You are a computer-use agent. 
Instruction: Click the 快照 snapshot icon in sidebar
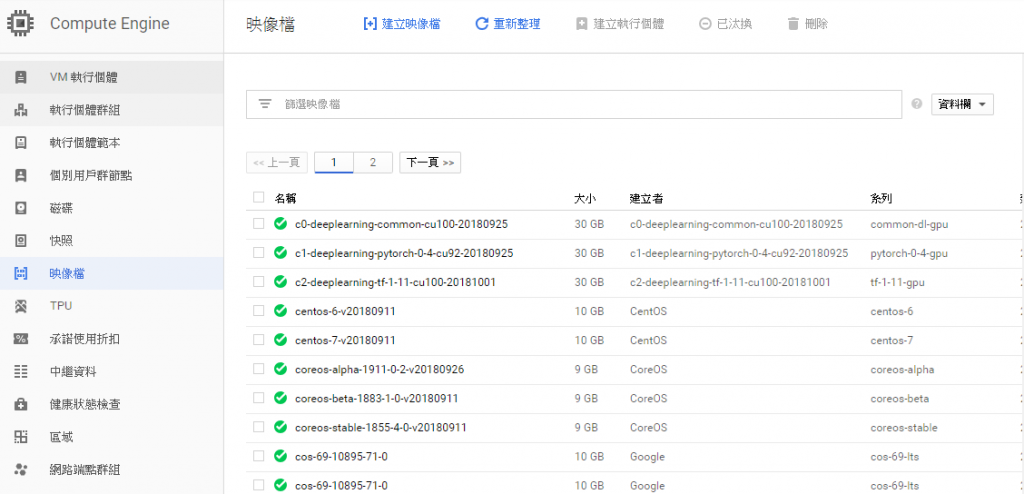click(x=21, y=240)
